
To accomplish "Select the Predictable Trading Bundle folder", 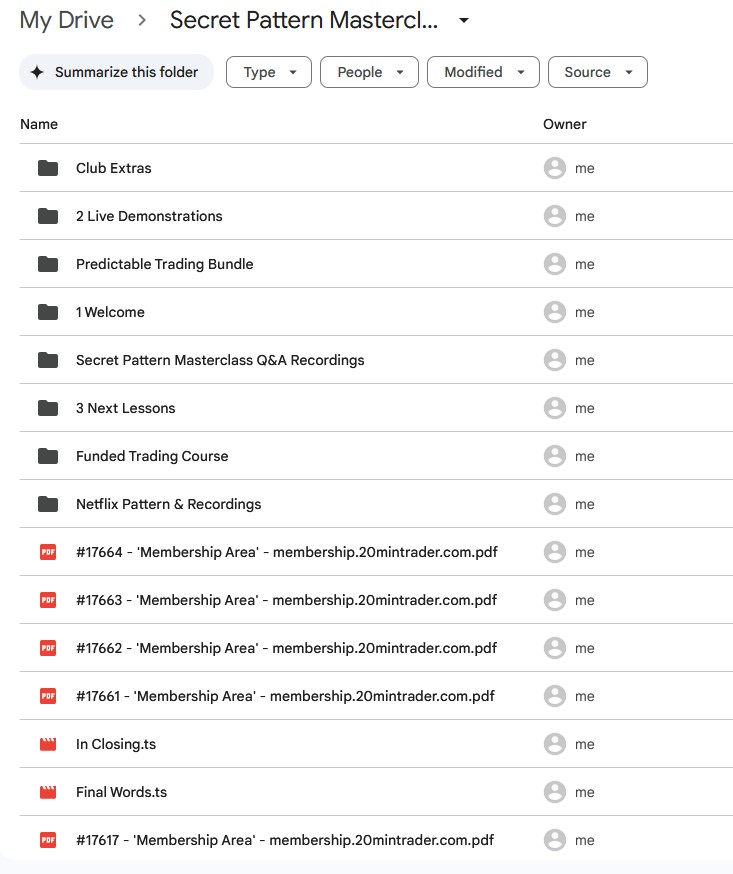I will point(164,264).
